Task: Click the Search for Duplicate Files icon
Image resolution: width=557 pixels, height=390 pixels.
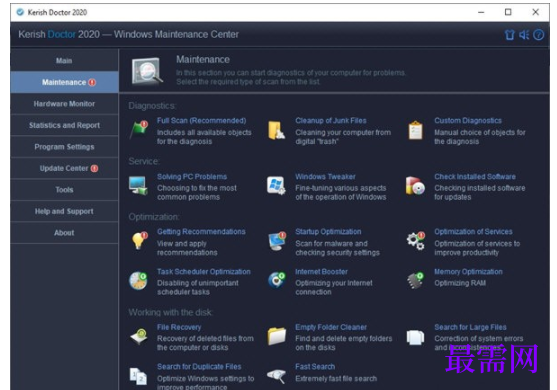Action: (x=139, y=376)
